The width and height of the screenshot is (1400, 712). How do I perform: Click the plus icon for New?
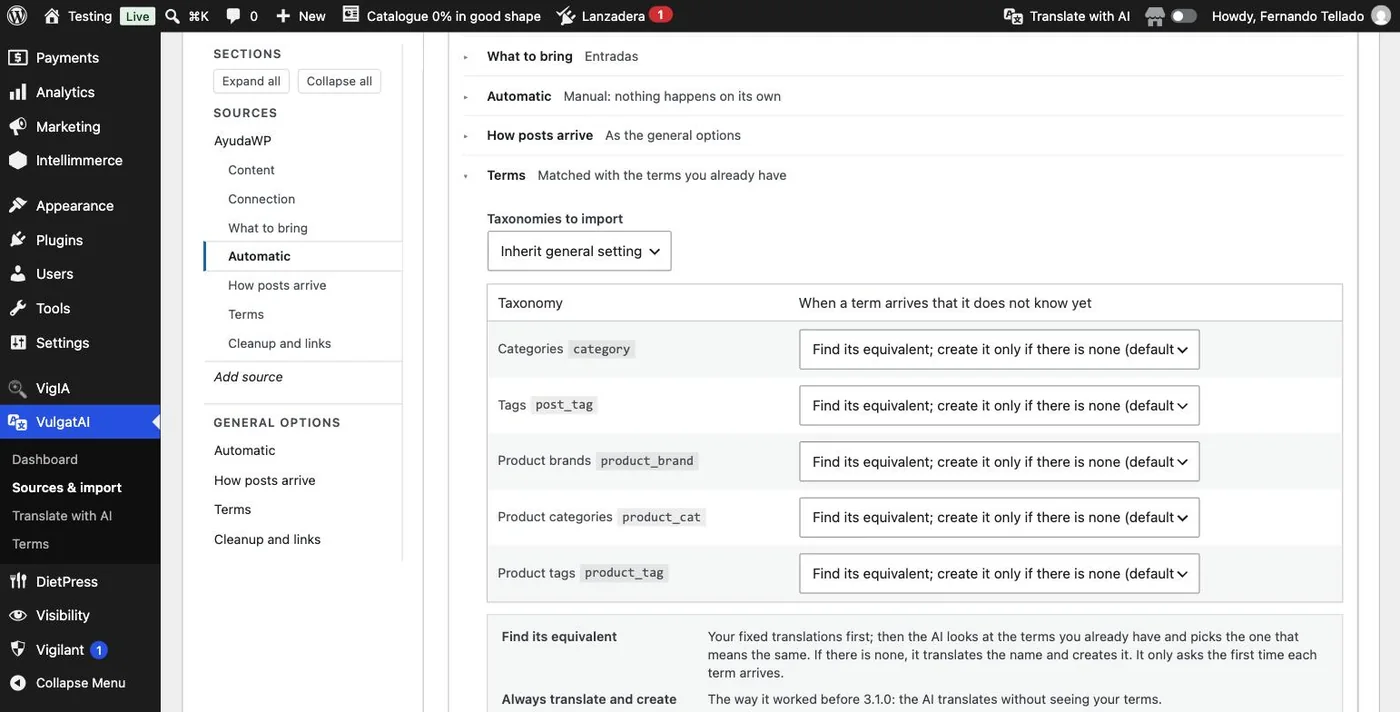click(283, 16)
